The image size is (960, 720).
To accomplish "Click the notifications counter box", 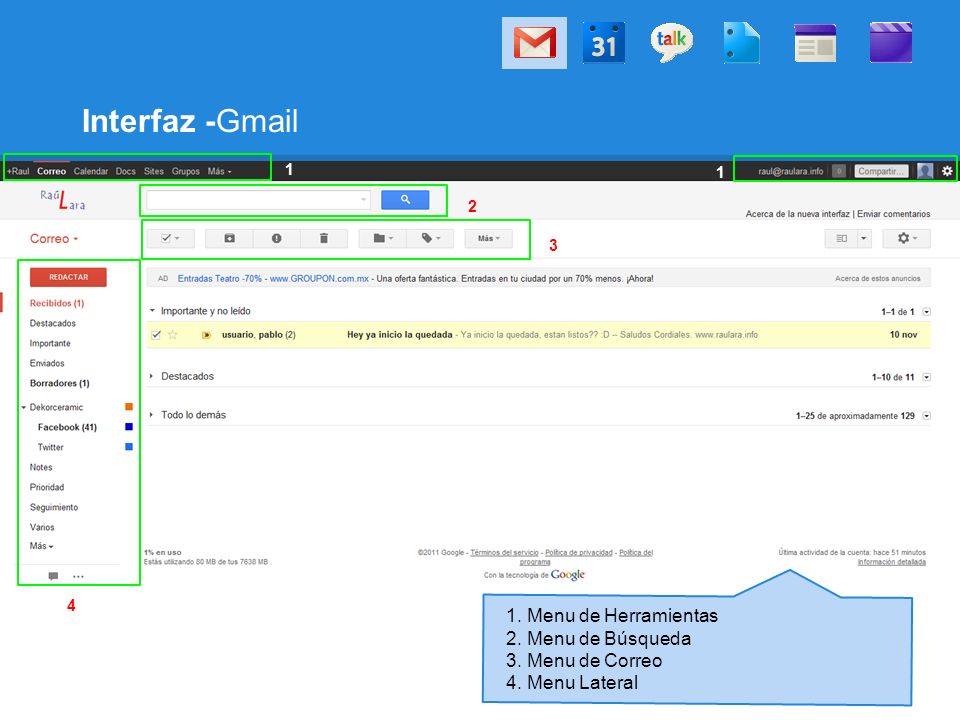I will pyautogui.click(x=839, y=171).
